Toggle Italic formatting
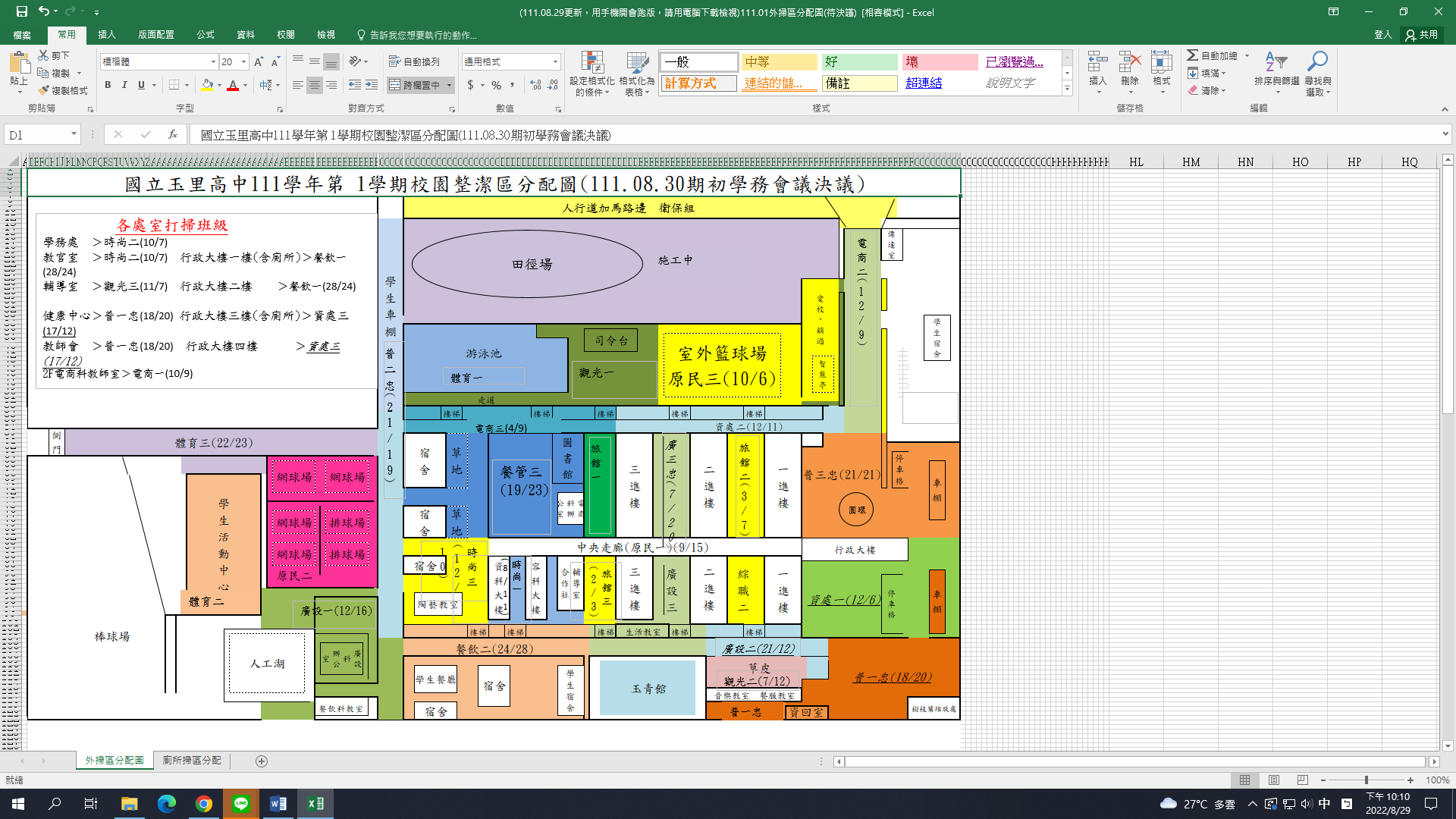Image resolution: width=1456 pixels, height=819 pixels. click(124, 85)
